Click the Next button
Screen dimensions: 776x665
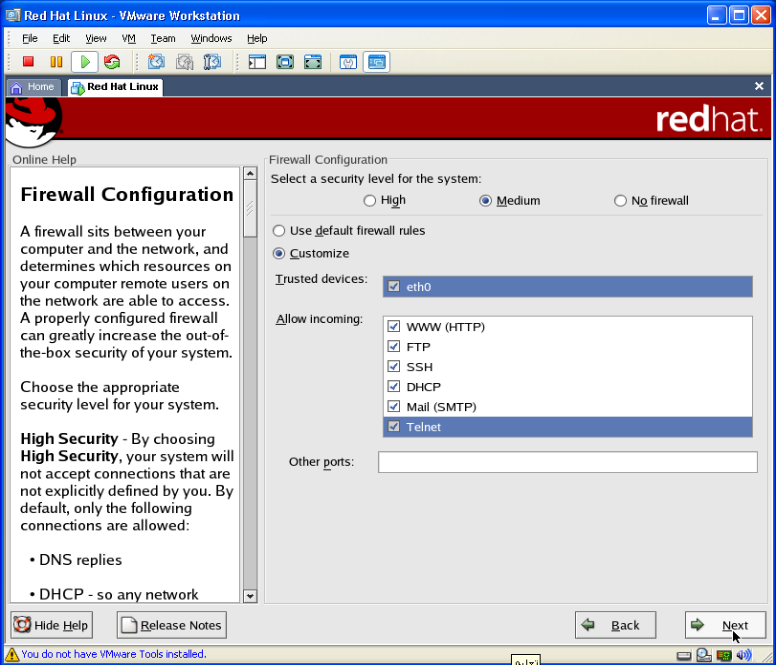[x=725, y=625]
